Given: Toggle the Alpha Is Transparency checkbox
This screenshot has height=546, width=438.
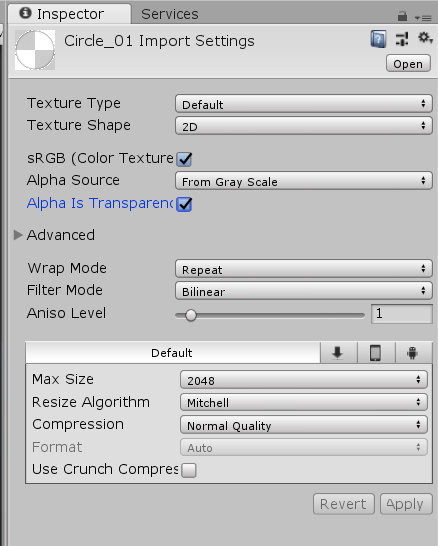Looking at the screenshot, I should [x=184, y=204].
